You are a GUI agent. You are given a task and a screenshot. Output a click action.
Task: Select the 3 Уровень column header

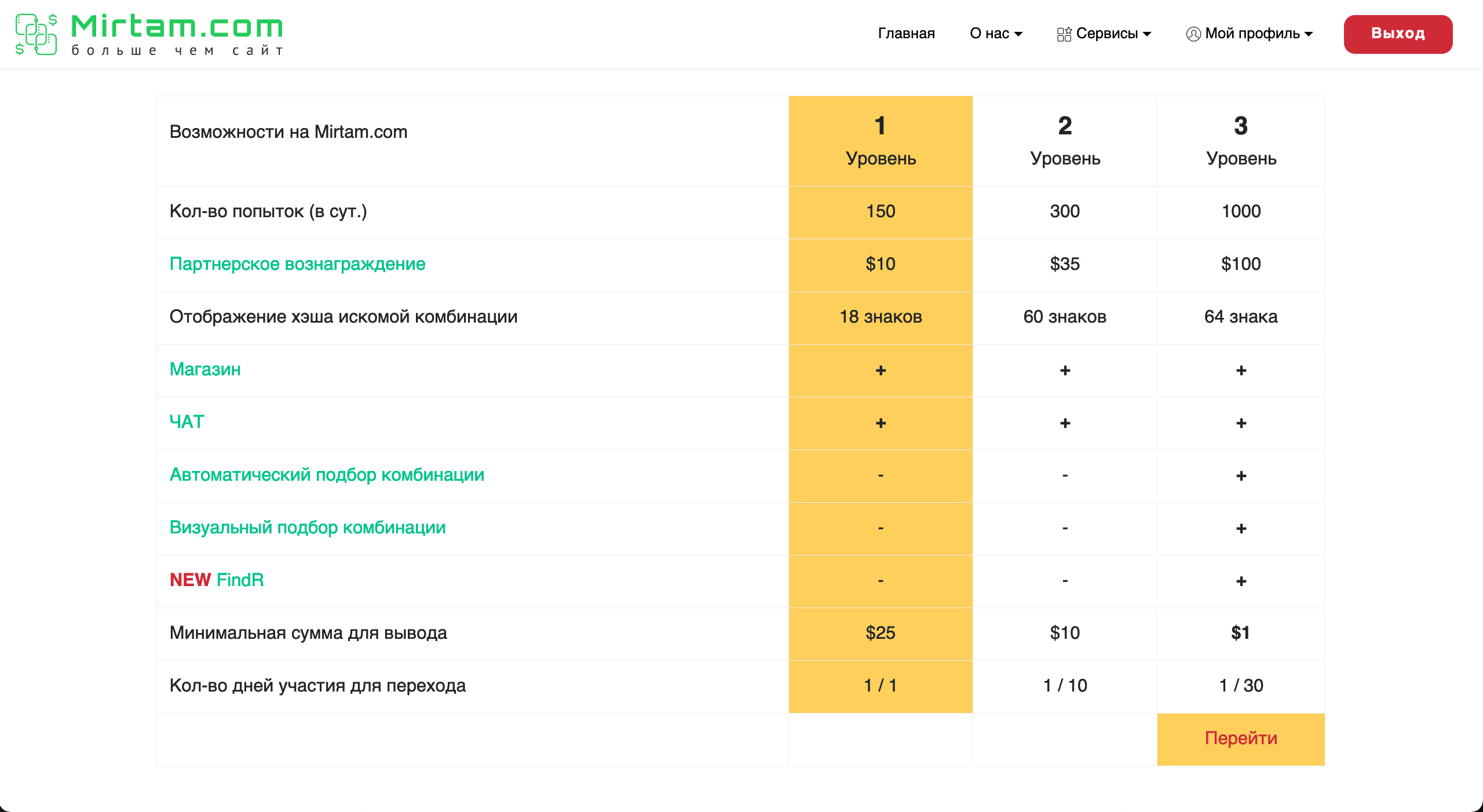[x=1241, y=141]
